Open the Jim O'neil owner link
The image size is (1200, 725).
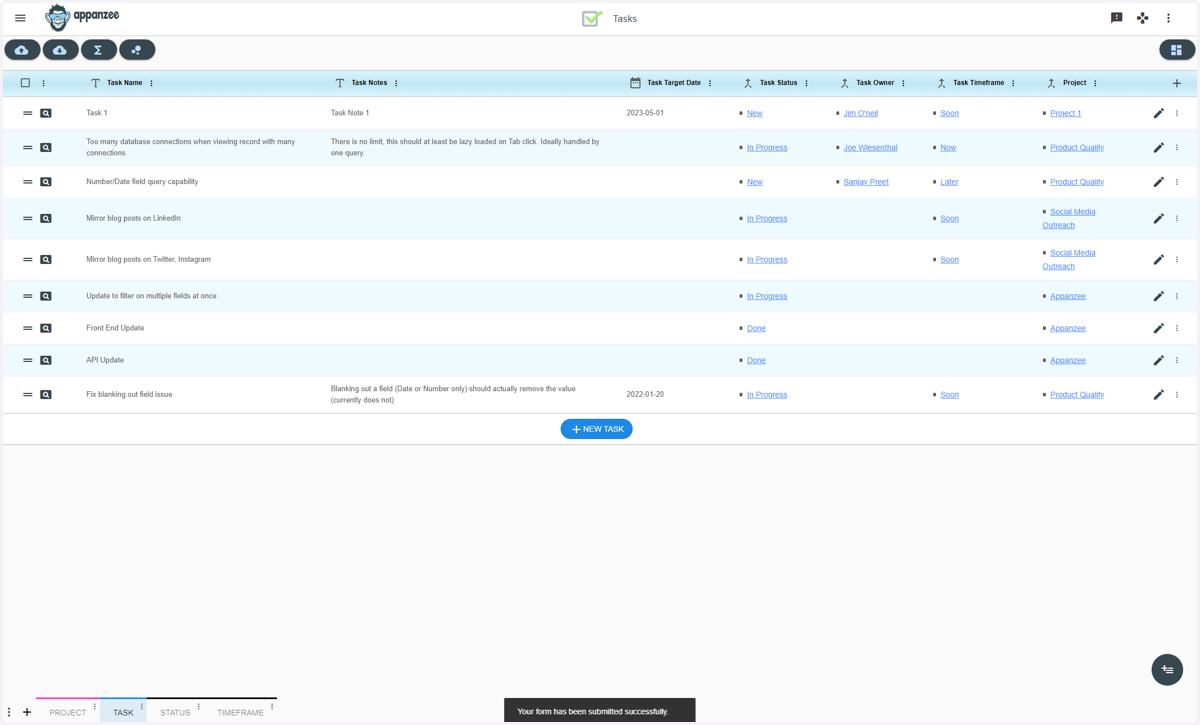click(860, 113)
